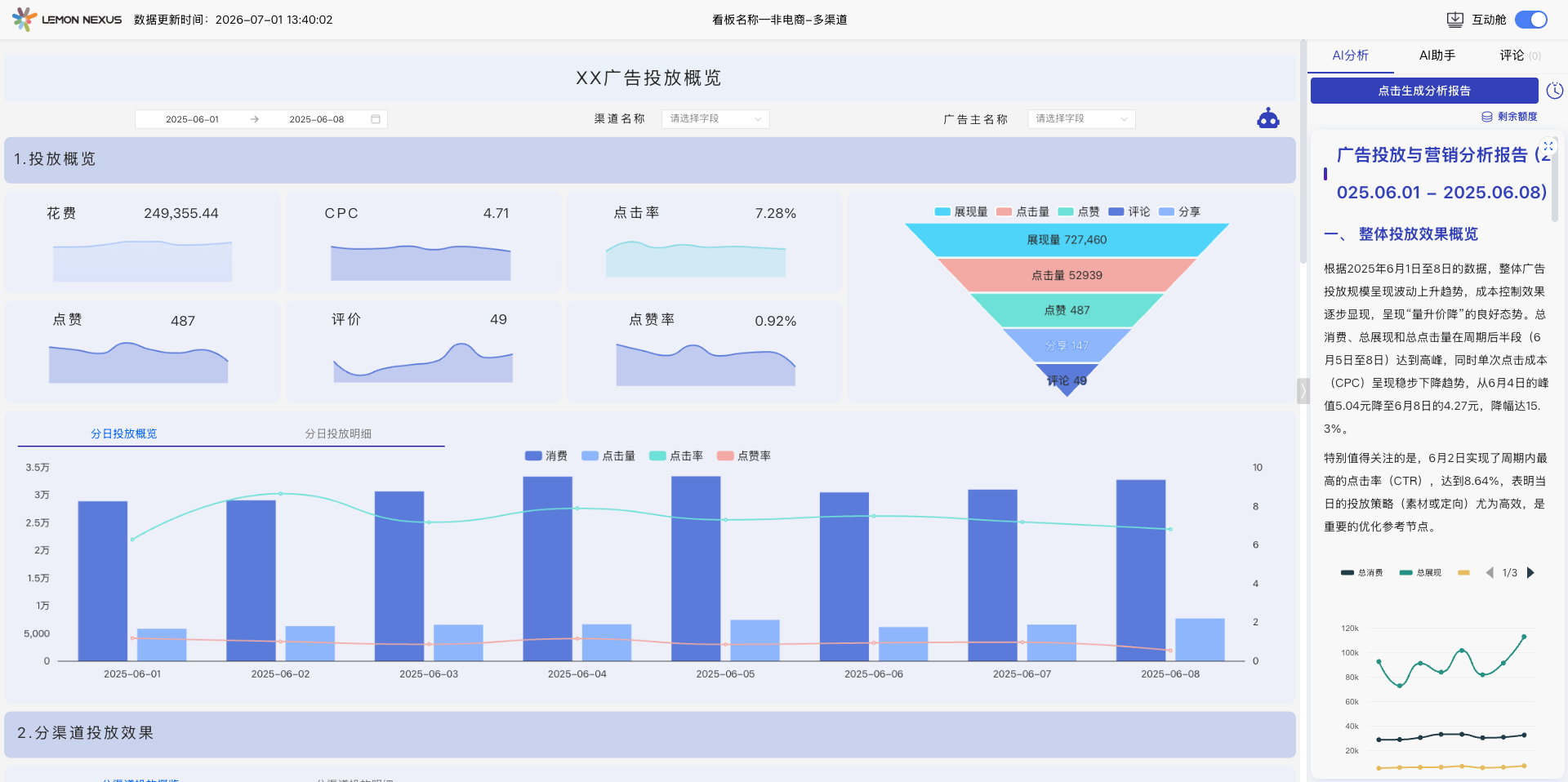Screen dimensions: 1568x782
Task: Click the CPC 4.71 metric card
Action: 423,242
